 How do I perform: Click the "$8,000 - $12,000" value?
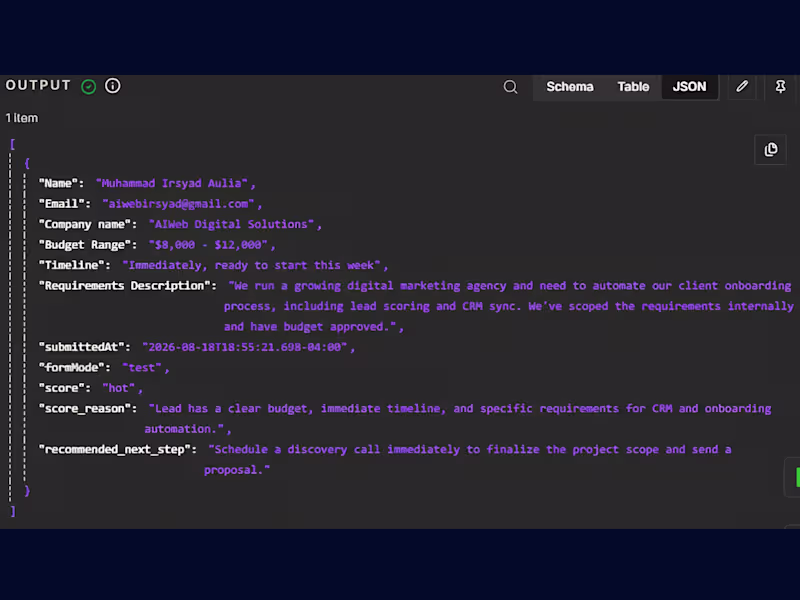(x=208, y=244)
